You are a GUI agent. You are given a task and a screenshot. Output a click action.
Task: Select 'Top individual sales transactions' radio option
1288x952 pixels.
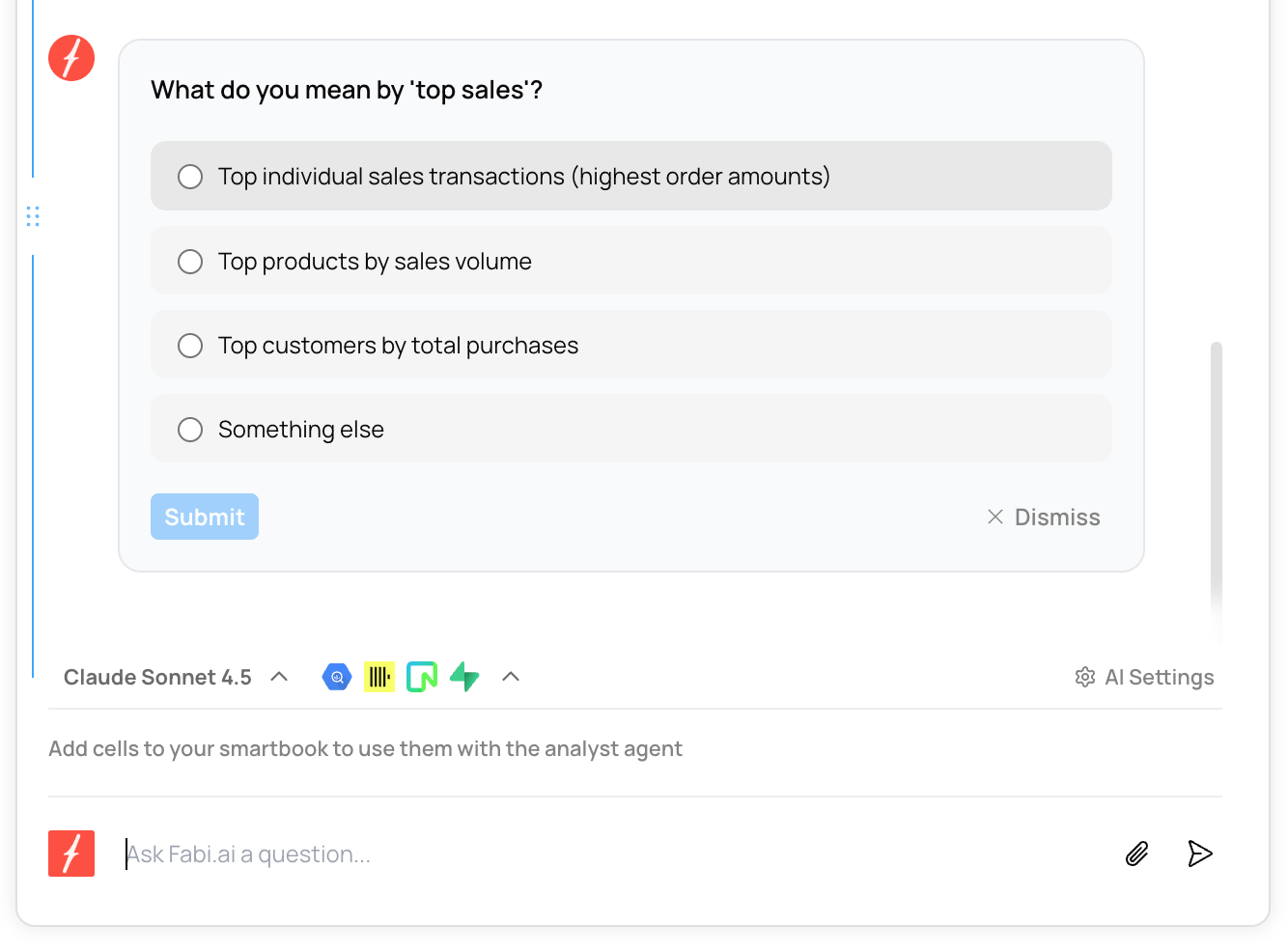click(190, 177)
